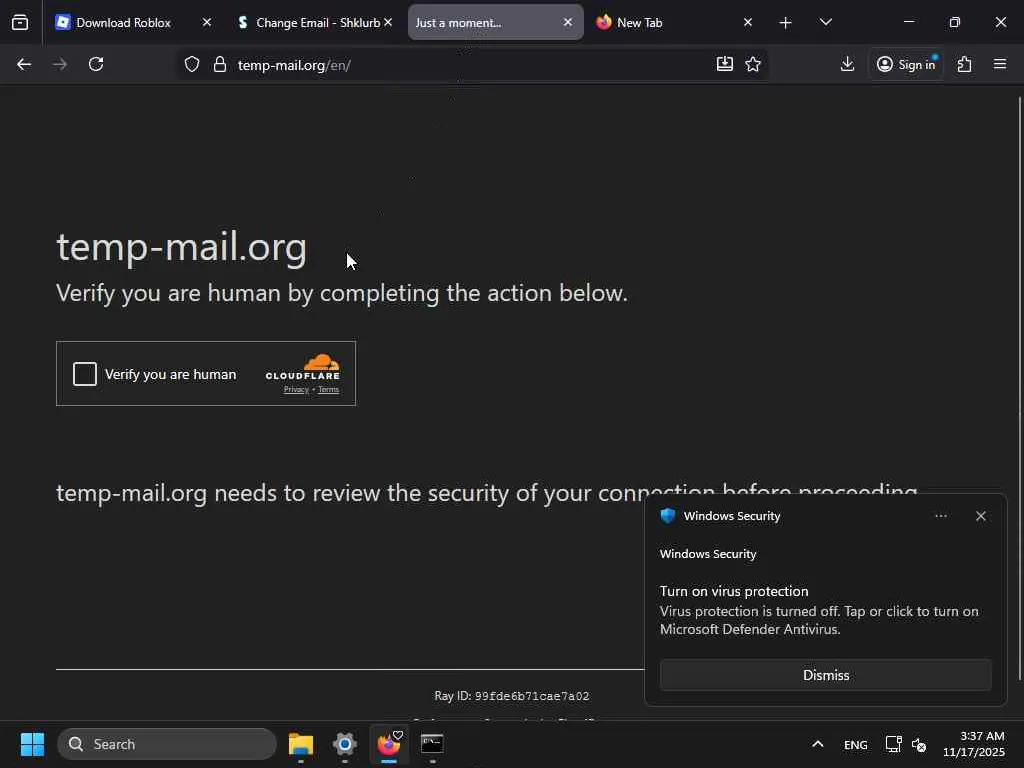Click the page vertical scrollbar
1024x768 pixels.
(1019, 389)
